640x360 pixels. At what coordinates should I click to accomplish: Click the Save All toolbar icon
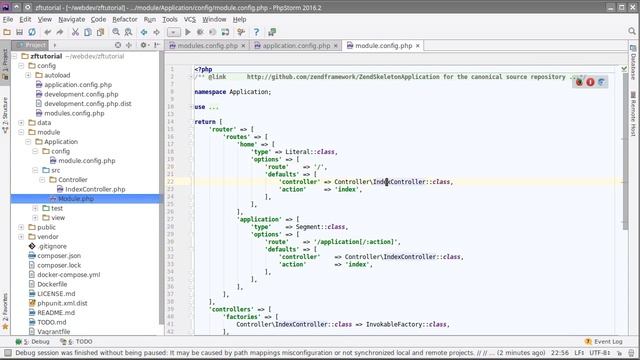pyautogui.click(x=19, y=32)
